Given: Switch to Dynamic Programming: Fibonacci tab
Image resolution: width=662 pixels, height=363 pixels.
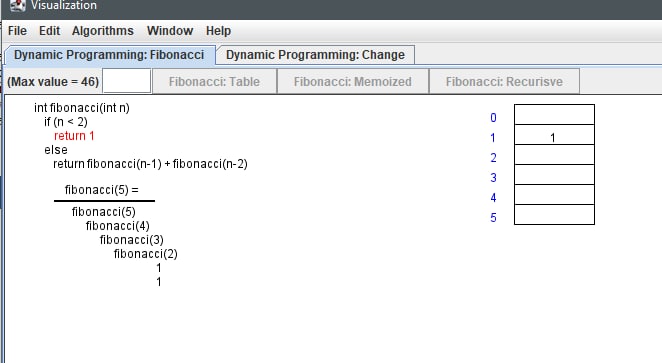Looking at the screenshot, I should [x=109, y=55].
